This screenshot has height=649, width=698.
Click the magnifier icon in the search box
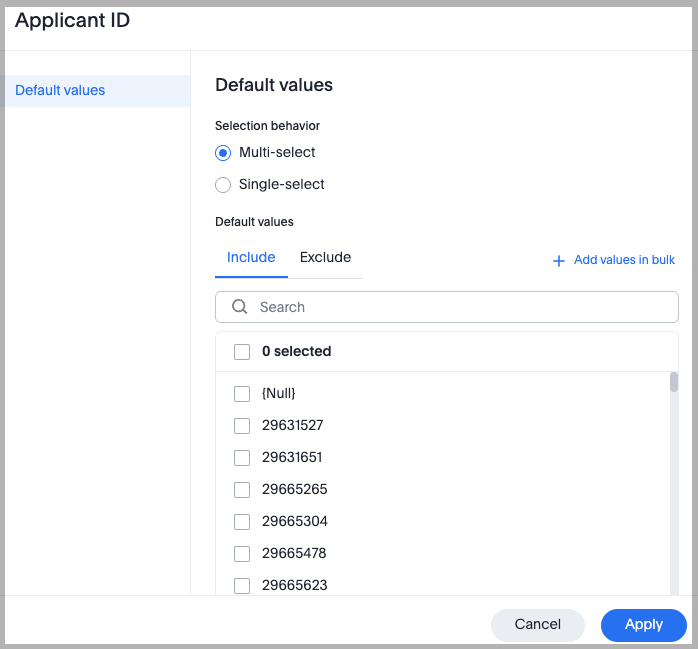point(240,307)
